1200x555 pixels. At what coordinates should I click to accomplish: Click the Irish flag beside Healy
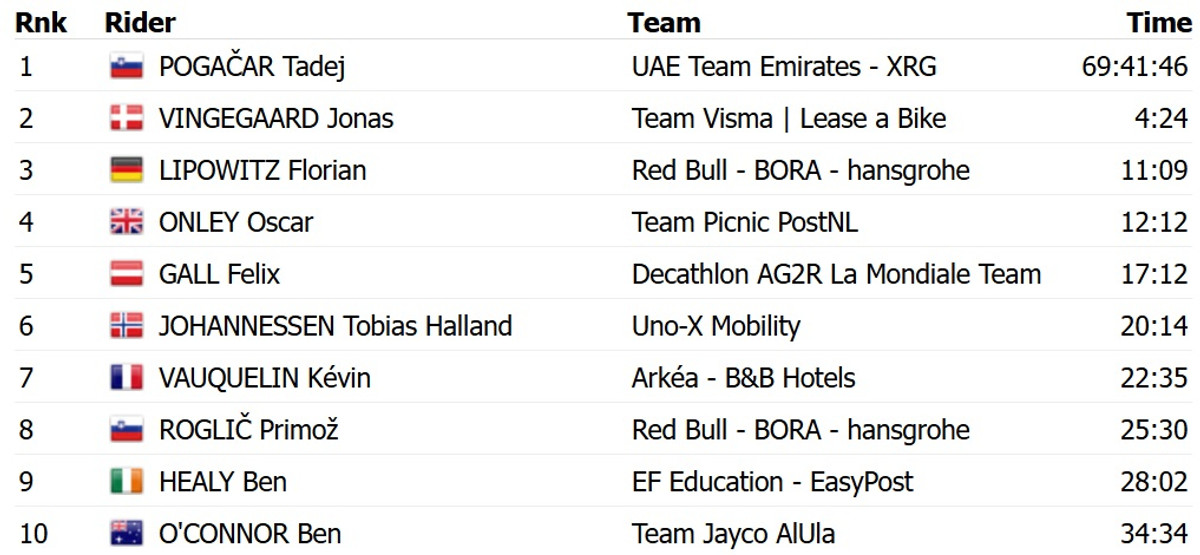(127, 482)
